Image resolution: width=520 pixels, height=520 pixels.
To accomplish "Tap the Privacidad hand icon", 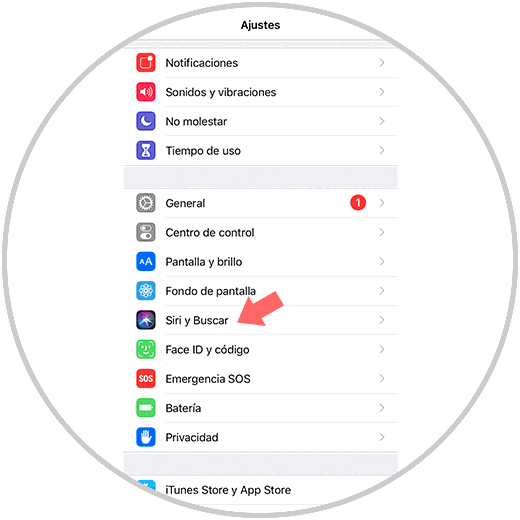I will click(146, 437).
